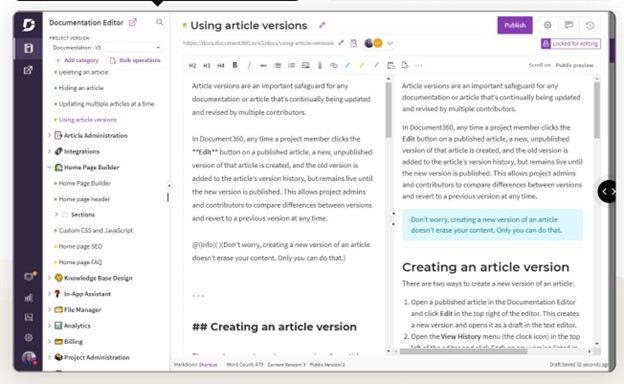Insert horizontal rule line
The image size is (624, 384).
[263, 65]
